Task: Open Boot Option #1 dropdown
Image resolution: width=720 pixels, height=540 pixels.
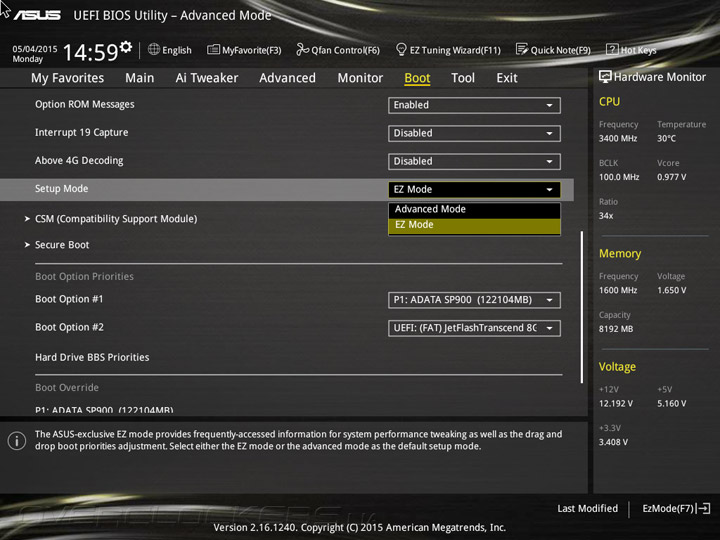Action: pos(474,300)
